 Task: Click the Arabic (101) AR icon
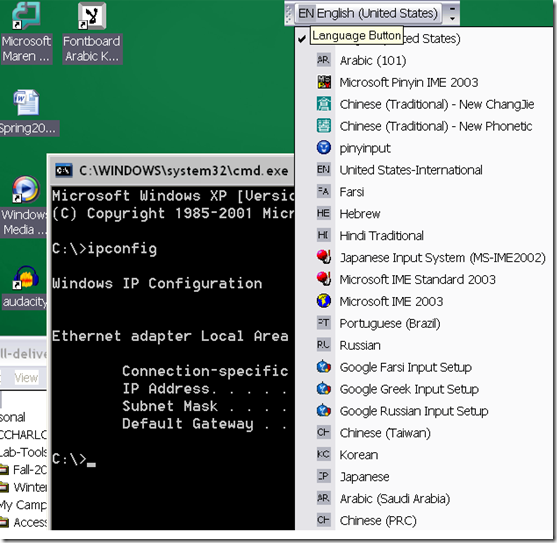[324, 60]
